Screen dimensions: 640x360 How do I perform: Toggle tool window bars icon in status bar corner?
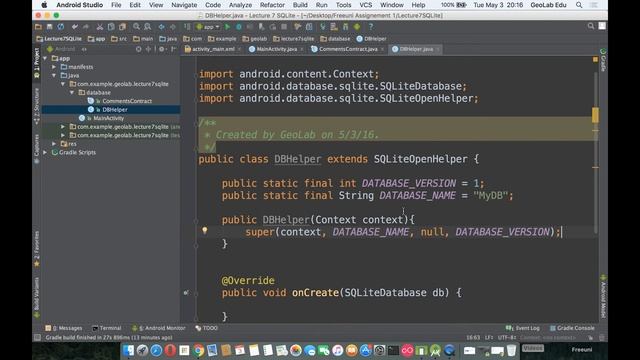[x=38, y=338]
